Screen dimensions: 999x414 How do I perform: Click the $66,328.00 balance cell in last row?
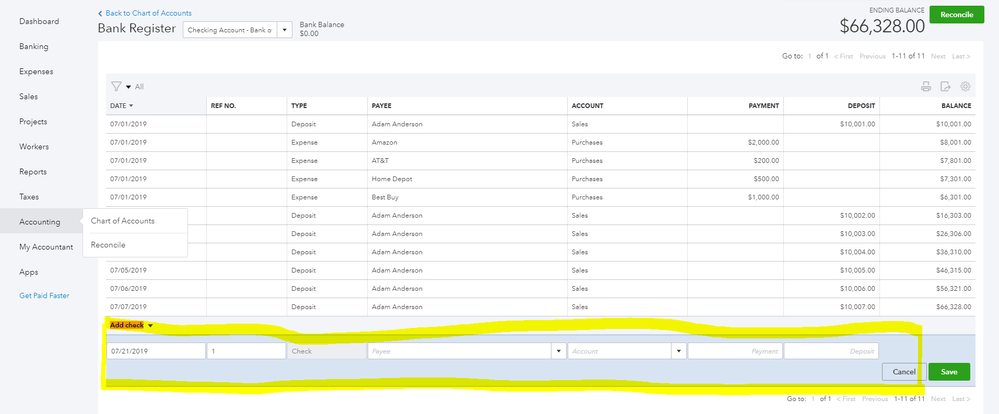click(927, 307)
